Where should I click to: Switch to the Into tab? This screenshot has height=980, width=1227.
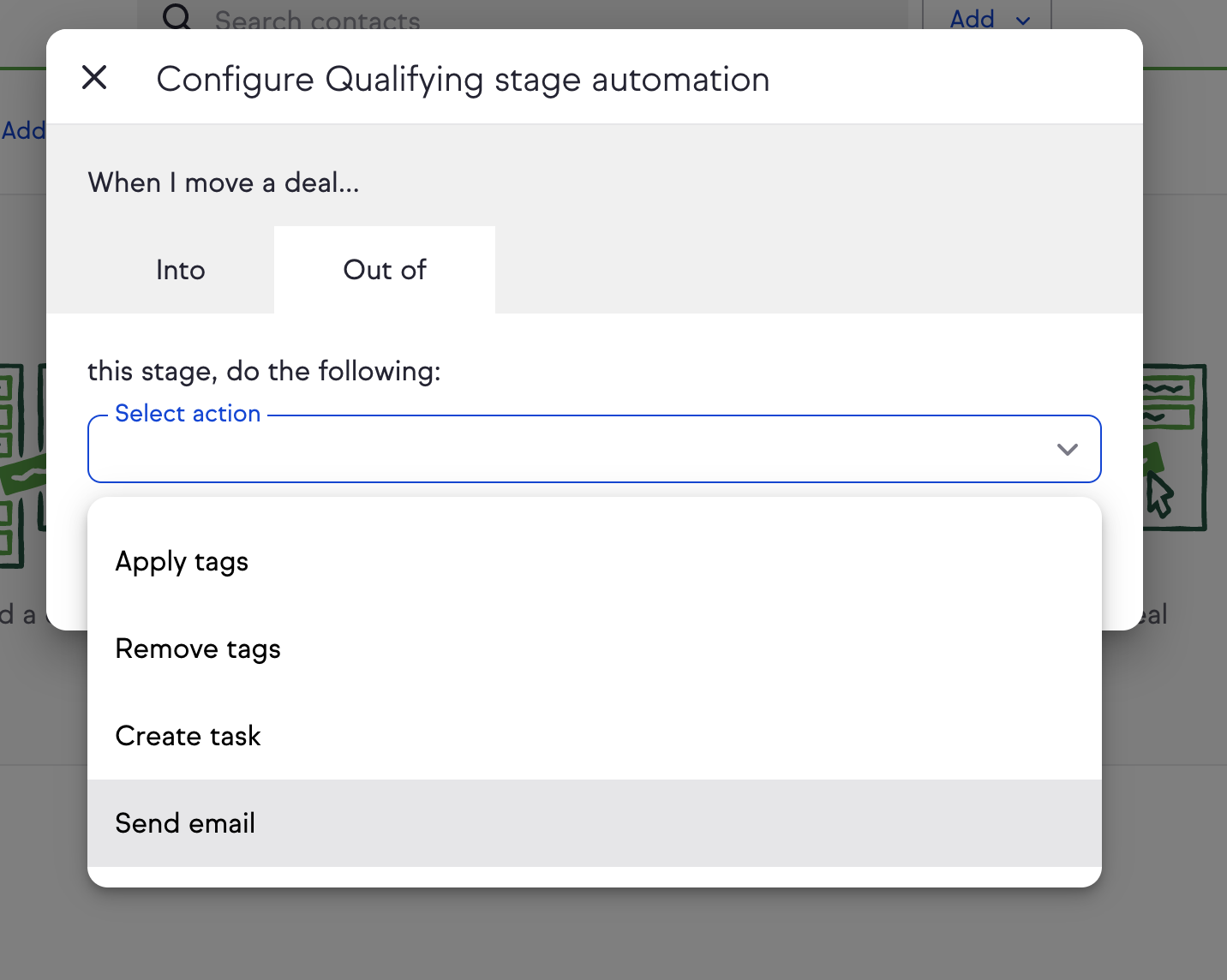click(x=181, y=270)
